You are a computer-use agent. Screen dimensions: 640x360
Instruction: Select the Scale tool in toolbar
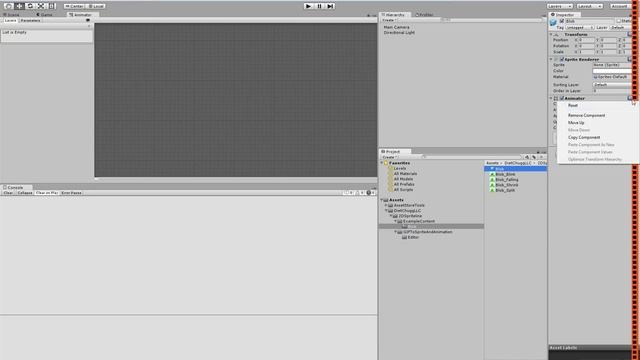click(x=41, y=6)
